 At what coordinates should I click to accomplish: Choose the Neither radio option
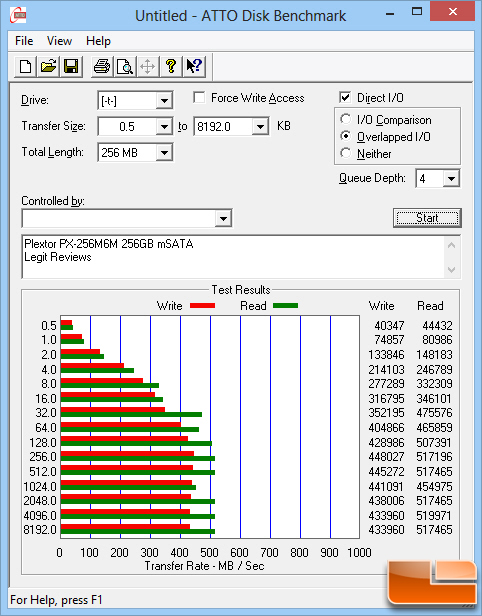(x=346, y=153)
